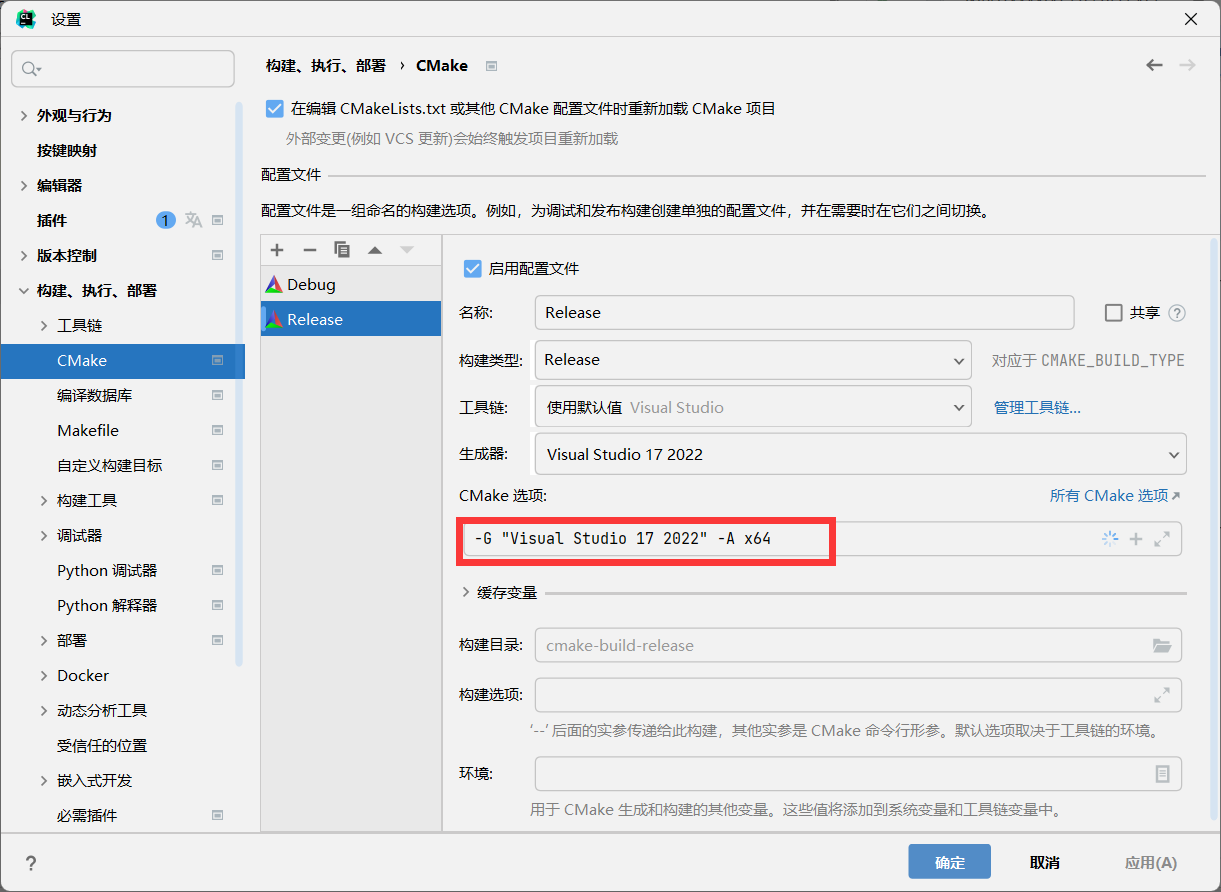Open the environment variables list icon
The image size is (1221, 892).
(1162, 774)
